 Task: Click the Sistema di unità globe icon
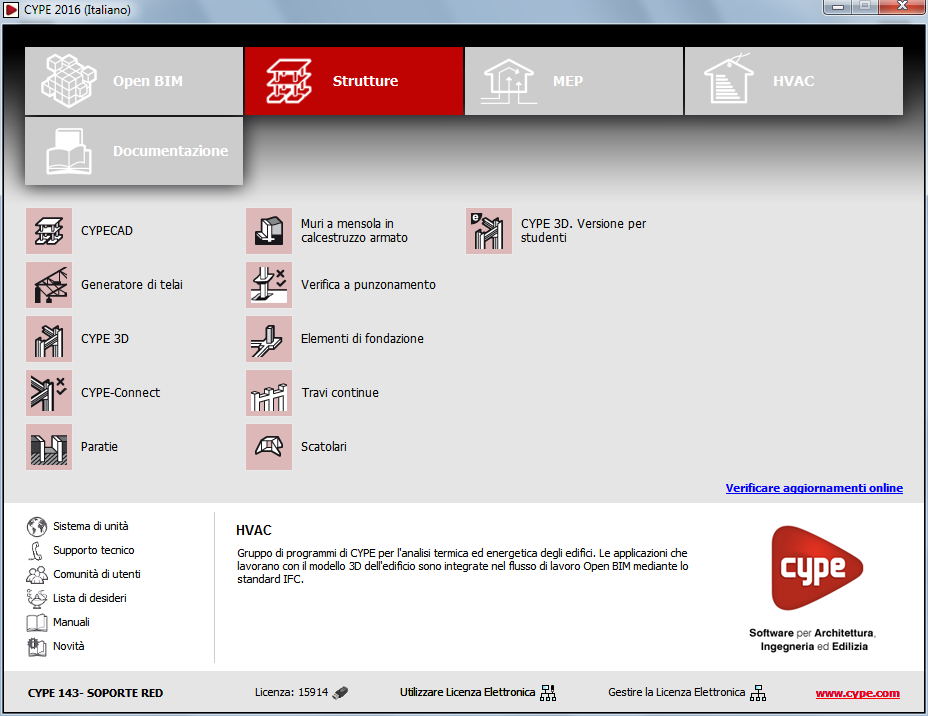click(x=37, y=526)
